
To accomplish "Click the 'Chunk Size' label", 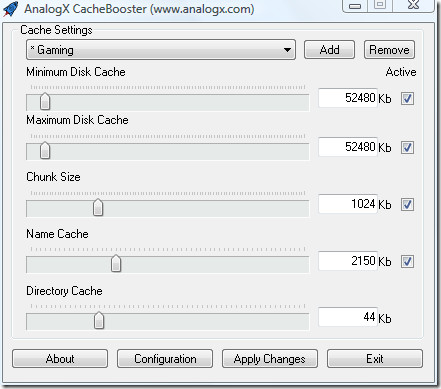I will [53, 177].
